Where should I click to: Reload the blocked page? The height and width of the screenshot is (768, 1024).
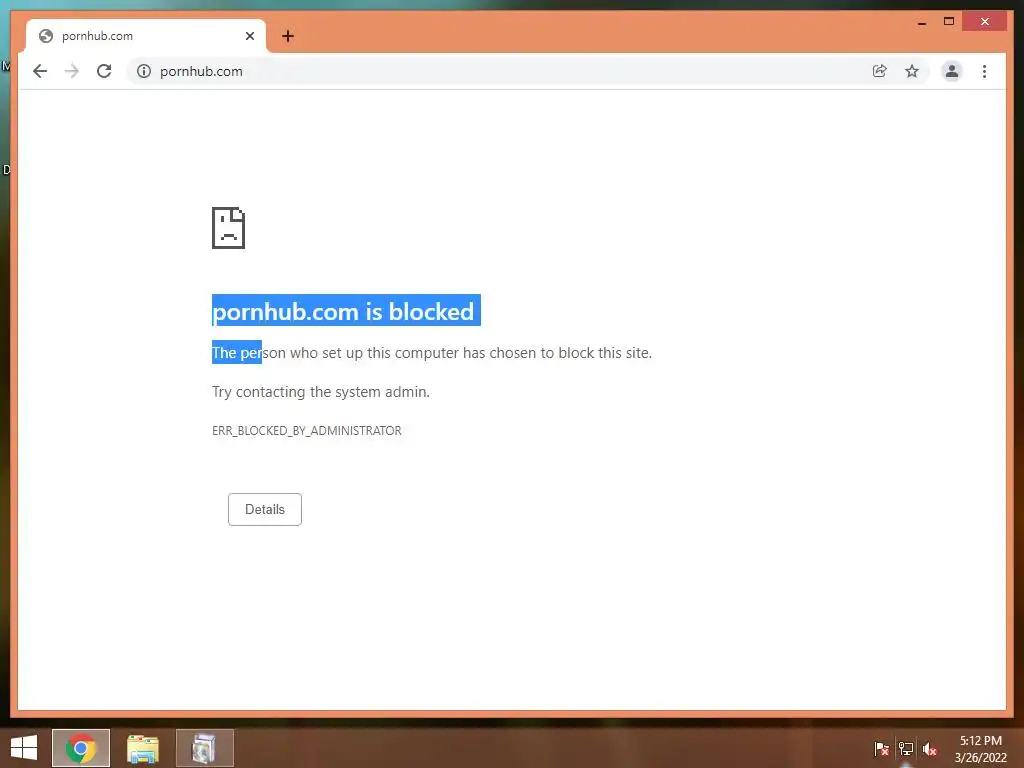click(x=104, y=71)
